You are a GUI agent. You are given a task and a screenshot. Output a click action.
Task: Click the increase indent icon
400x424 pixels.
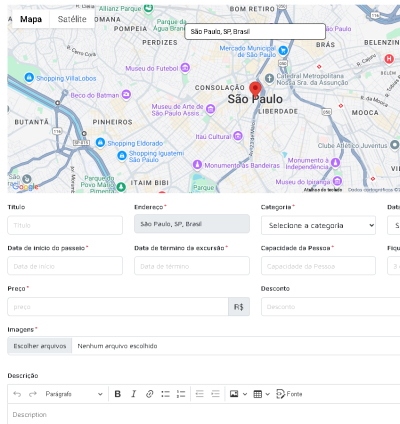point(216,394)
